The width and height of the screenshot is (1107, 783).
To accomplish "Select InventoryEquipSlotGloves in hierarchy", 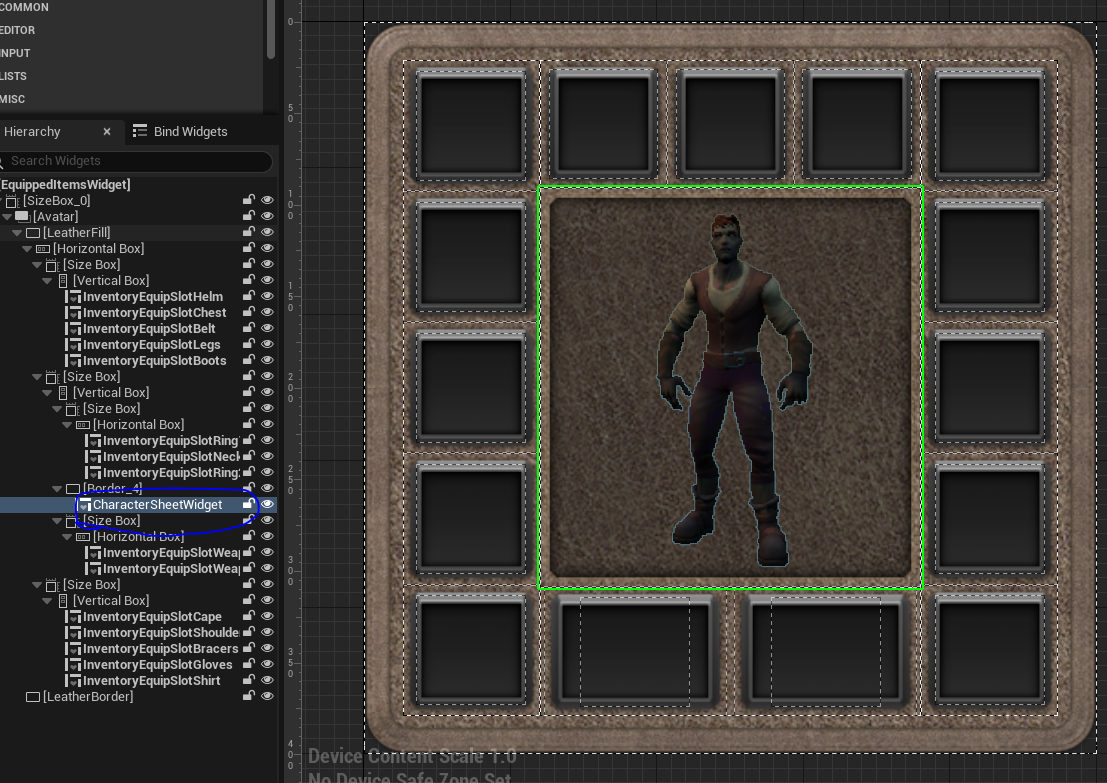I will (157, 664).
